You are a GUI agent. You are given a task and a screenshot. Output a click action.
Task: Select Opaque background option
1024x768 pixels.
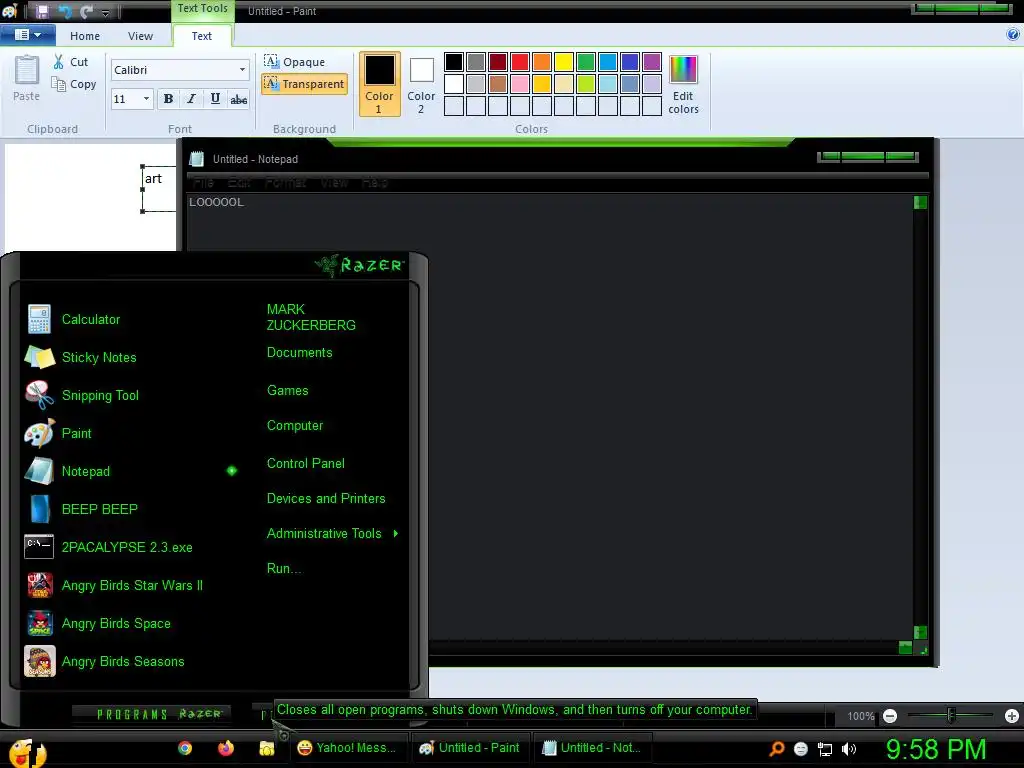295,61
